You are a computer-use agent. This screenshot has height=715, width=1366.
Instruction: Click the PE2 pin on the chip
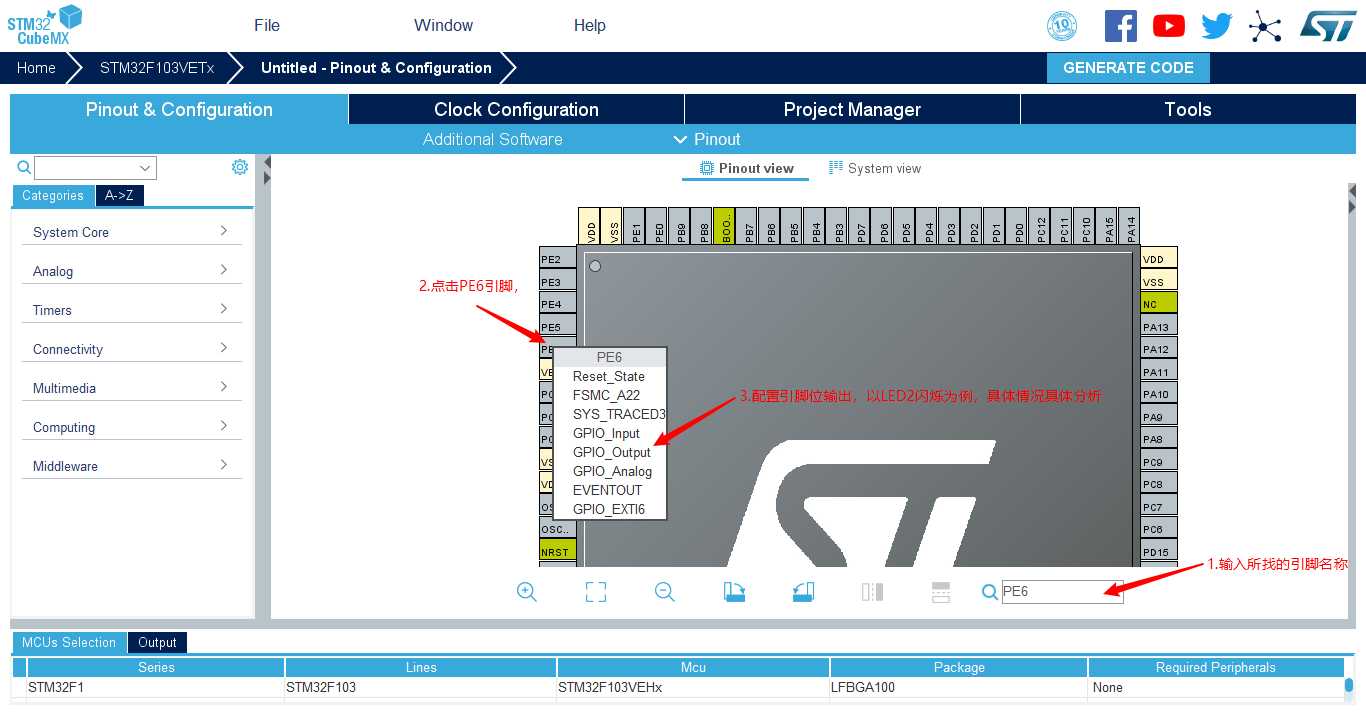558,259
